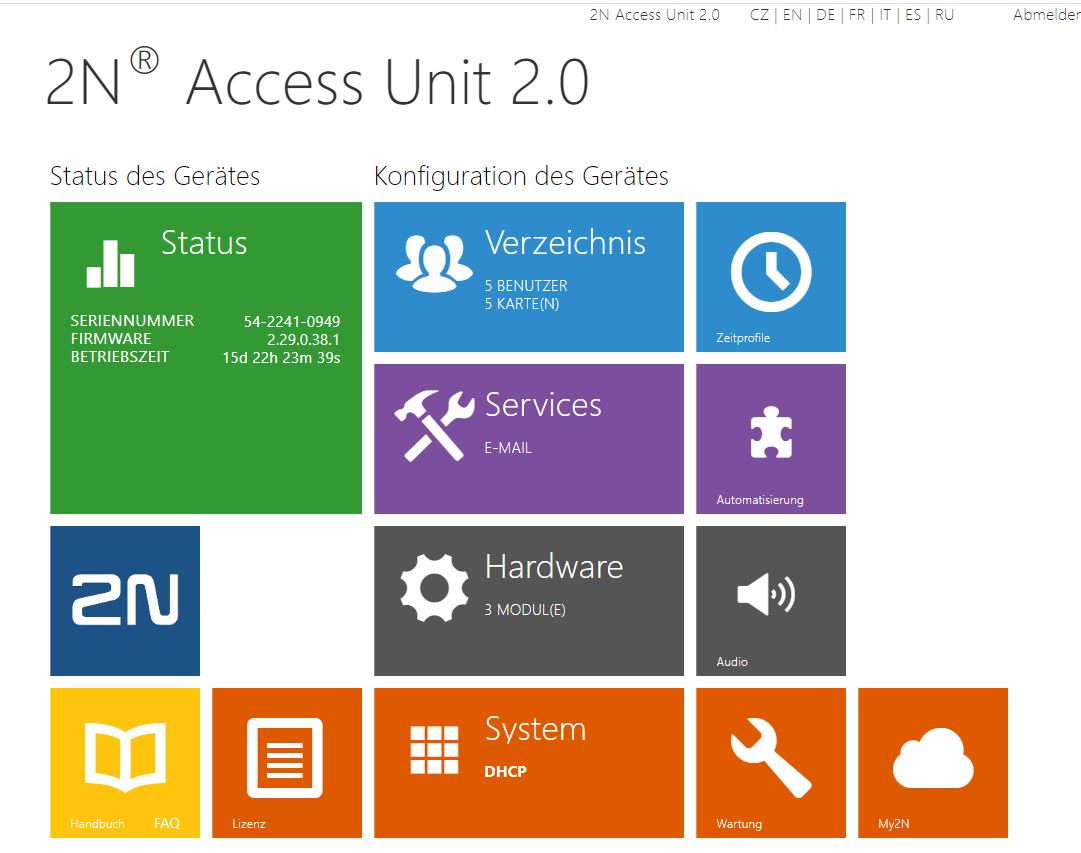Click the System grid icon

tap(434, 750)
